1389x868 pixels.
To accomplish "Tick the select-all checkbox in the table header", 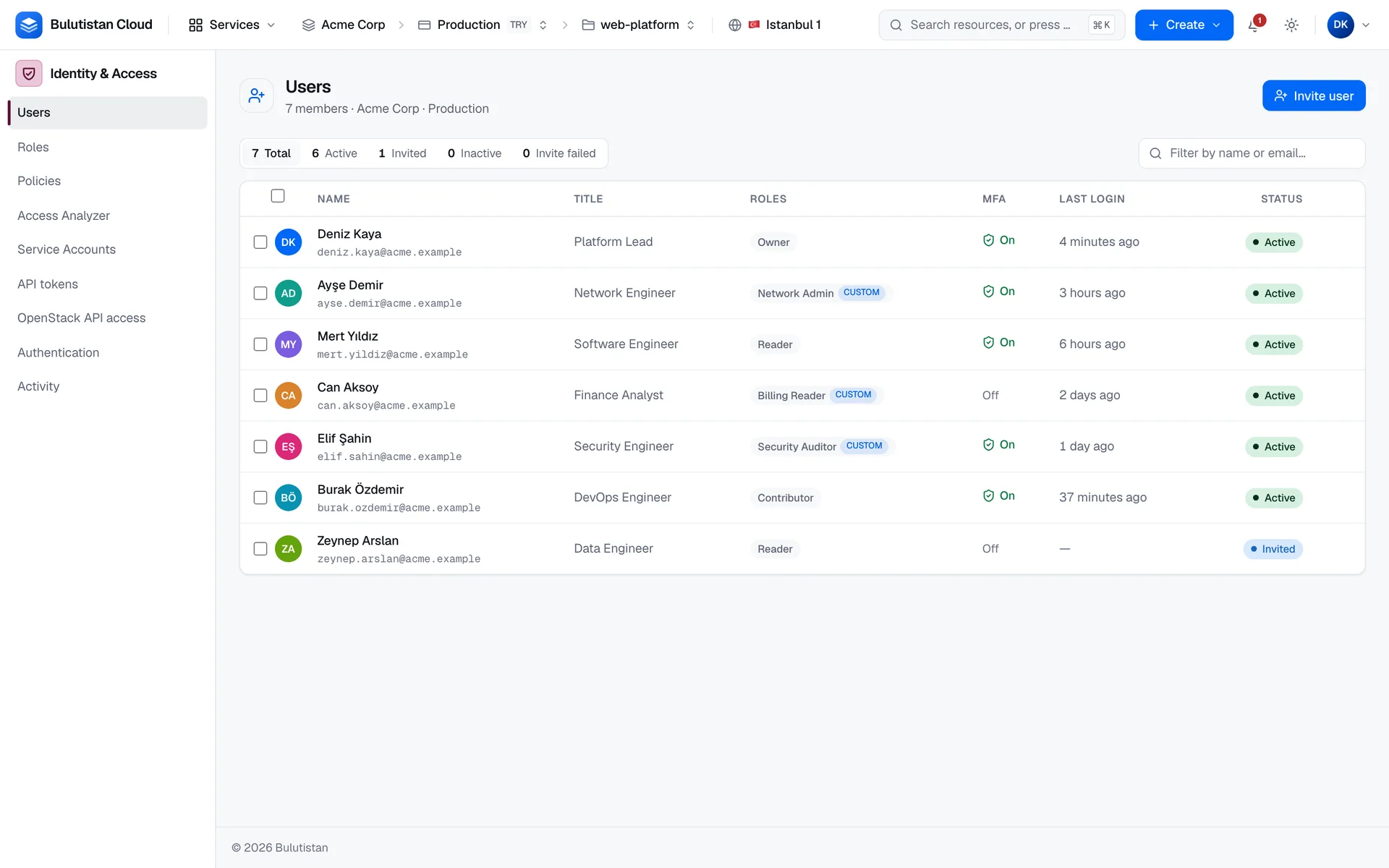I will pos(278,196).
